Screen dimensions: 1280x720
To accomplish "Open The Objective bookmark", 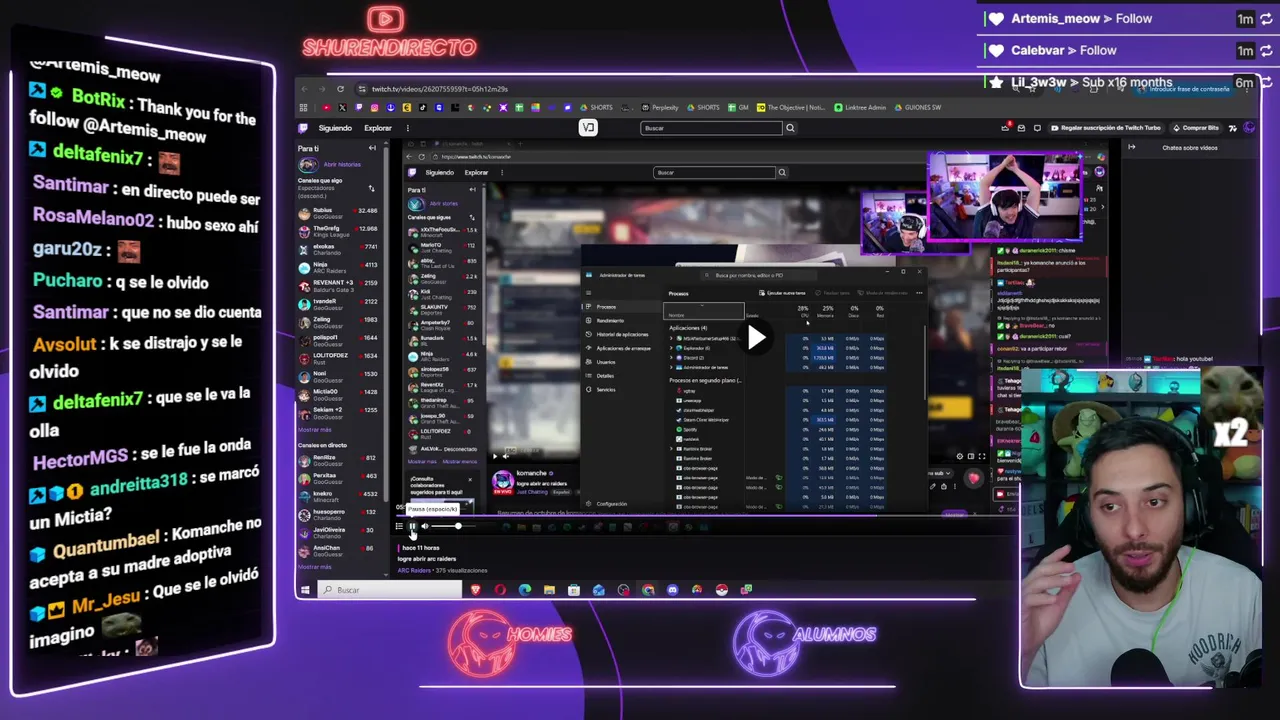I will click(x=792, y=107).
